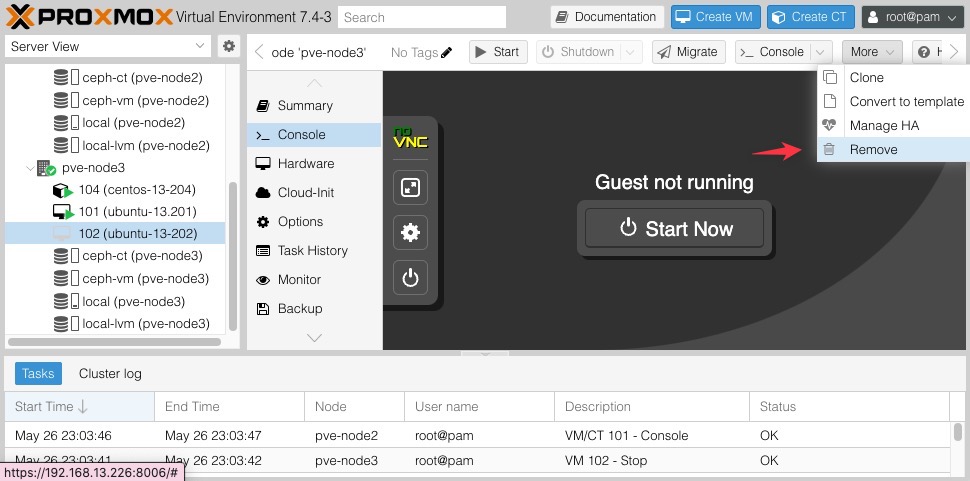Click the 'VM 102 - Stop' task description
Screen dimensions: 970x481
(606, 461)
